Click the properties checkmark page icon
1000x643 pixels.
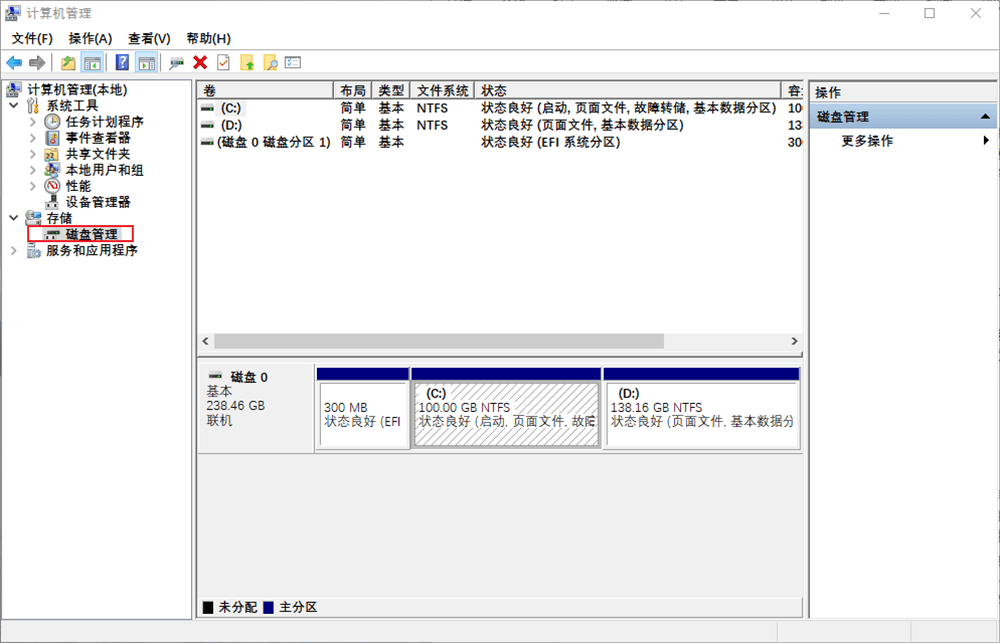coord(223,63)
